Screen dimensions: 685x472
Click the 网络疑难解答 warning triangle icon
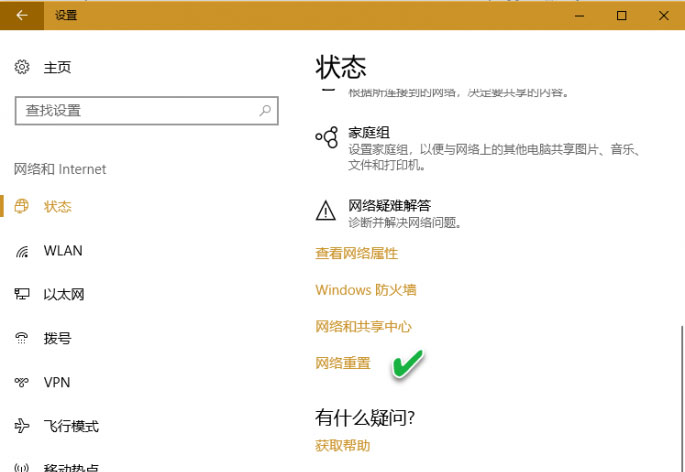[x=325, y=211]
